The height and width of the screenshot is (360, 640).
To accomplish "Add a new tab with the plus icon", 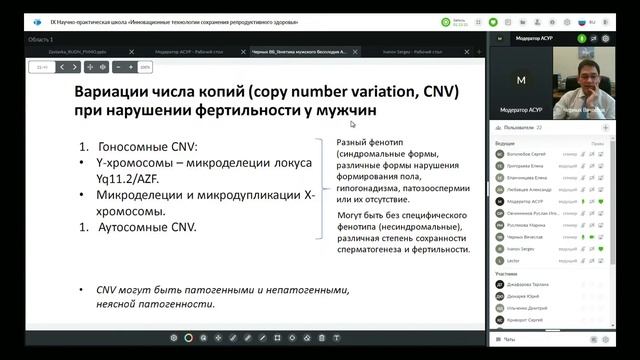I will (479, 52).
